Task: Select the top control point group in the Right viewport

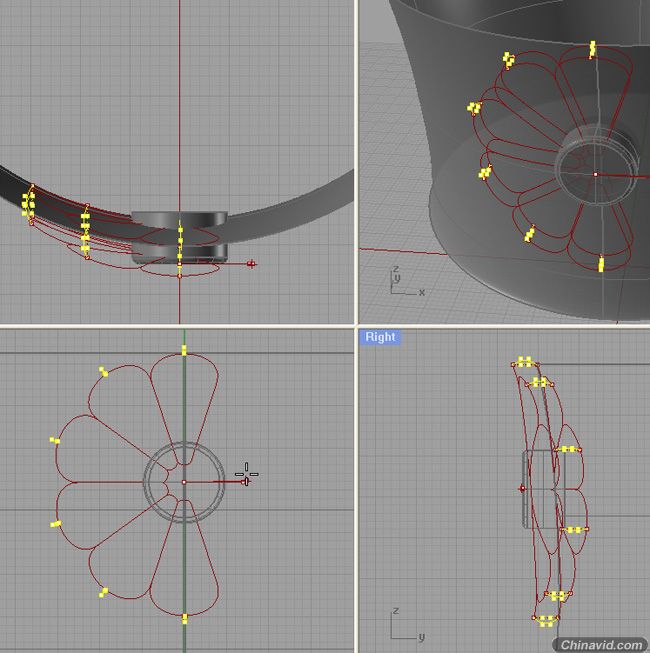Action: click(525, 361)
